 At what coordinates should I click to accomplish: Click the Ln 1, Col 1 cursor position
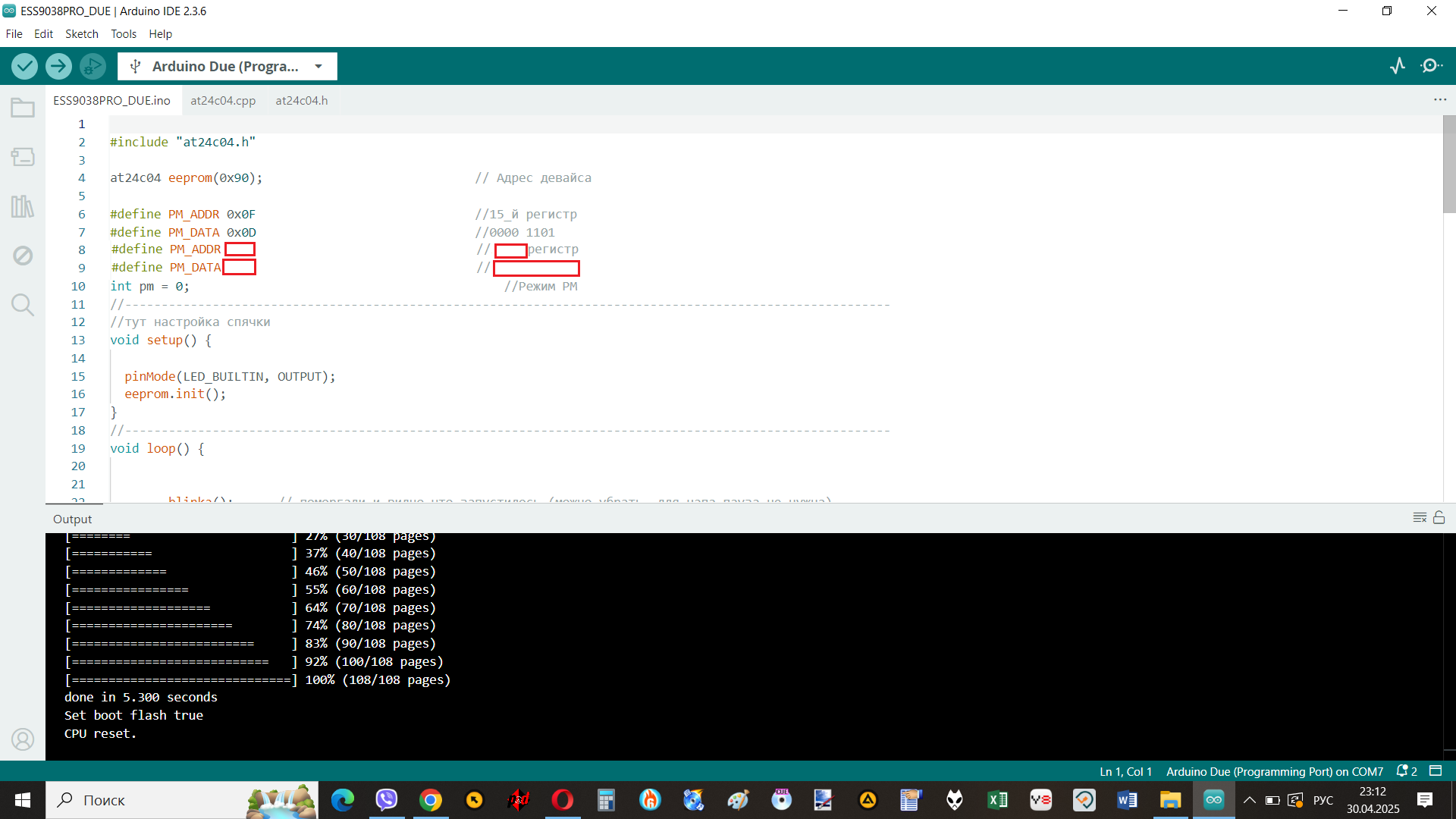click(x=1125, y=771)
